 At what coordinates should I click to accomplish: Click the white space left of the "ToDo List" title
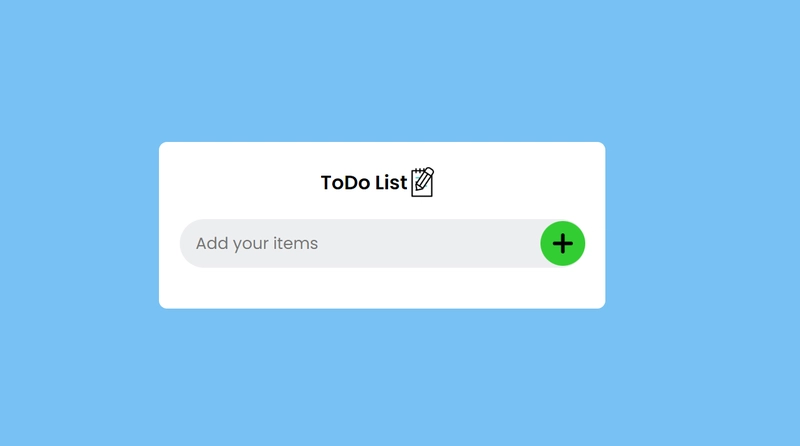[x=240, y=183]
